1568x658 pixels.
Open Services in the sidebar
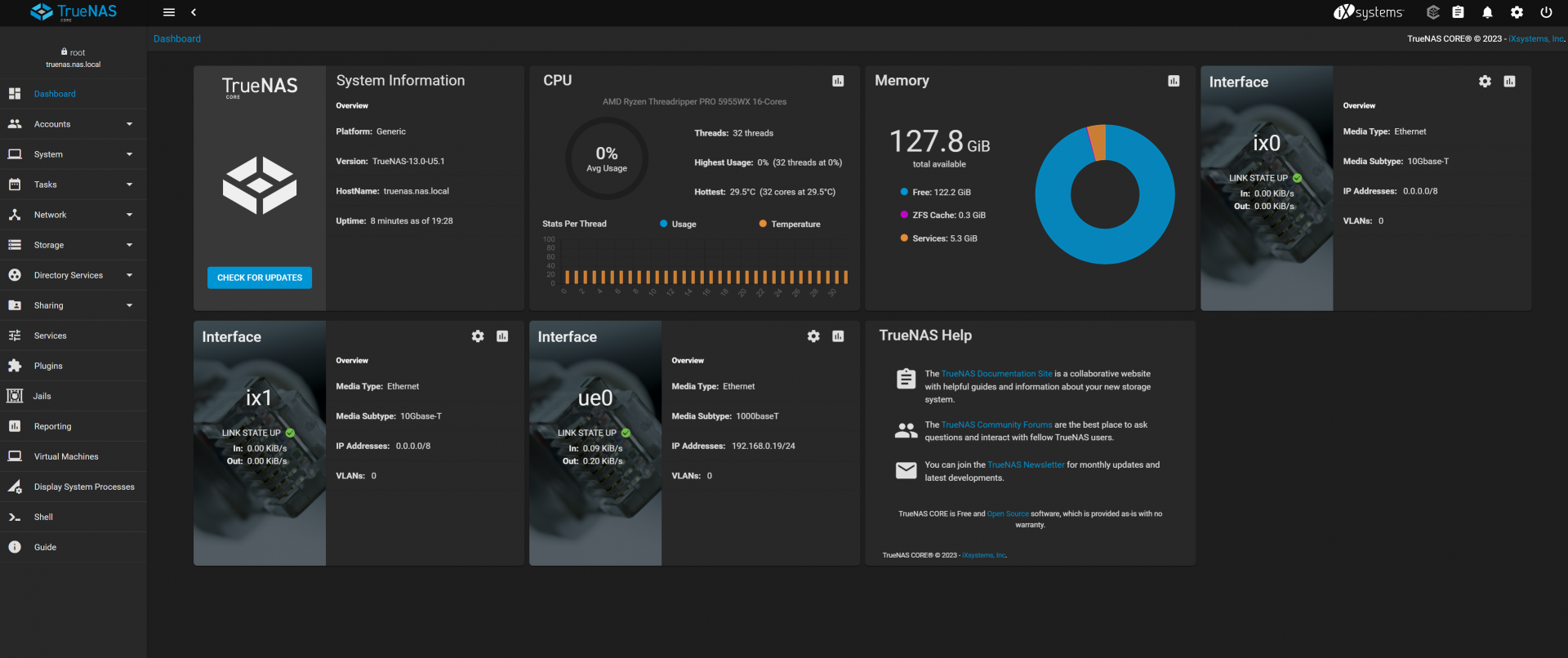73,336
